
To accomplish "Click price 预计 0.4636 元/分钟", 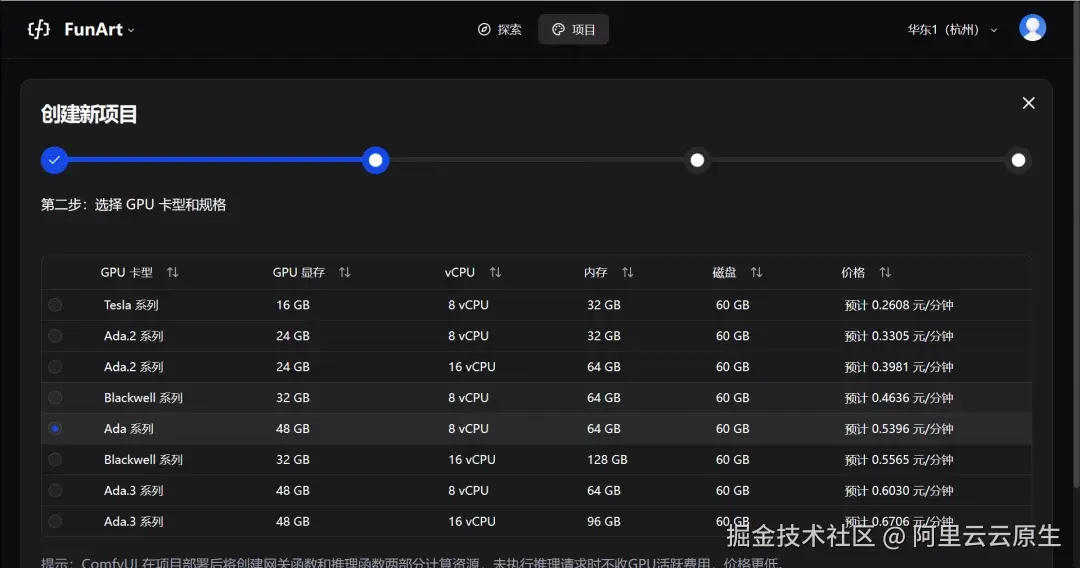I will (899, 398).
